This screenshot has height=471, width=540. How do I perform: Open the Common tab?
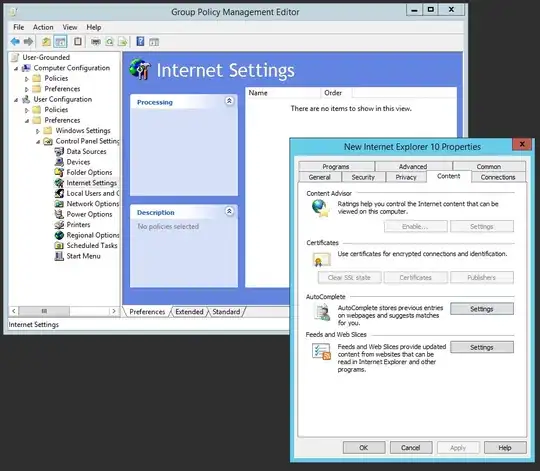tap(489, 166)
